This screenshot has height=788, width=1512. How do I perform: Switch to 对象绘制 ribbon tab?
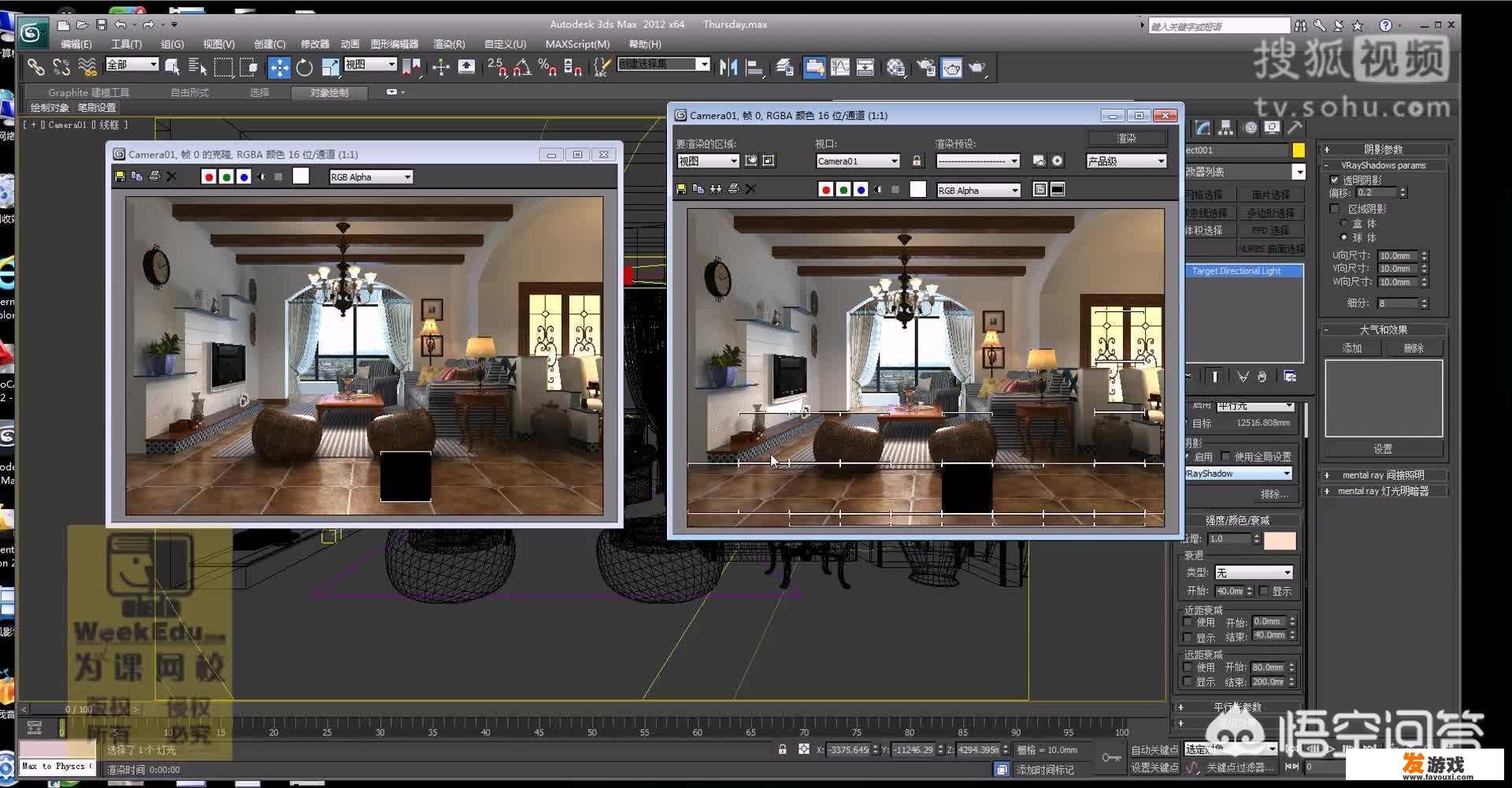coord(329,93)
